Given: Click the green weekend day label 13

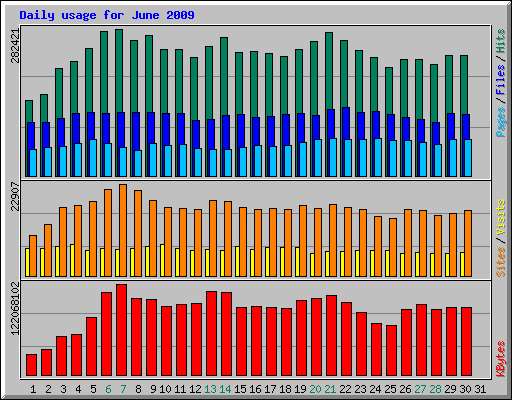Looking at the screenshot, I should point(210,389).
